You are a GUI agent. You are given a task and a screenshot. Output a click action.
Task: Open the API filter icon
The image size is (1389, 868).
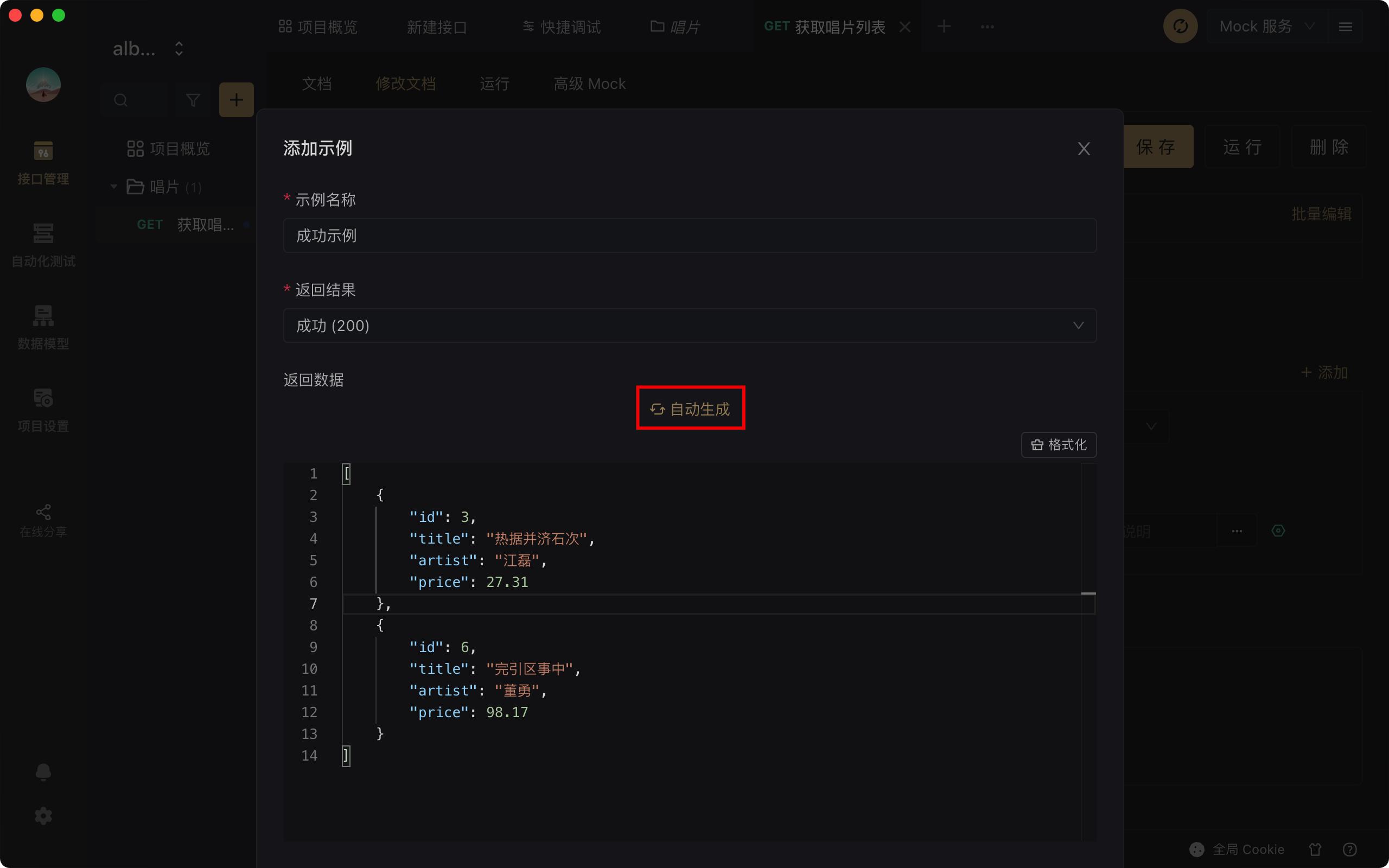pos(192,99)
